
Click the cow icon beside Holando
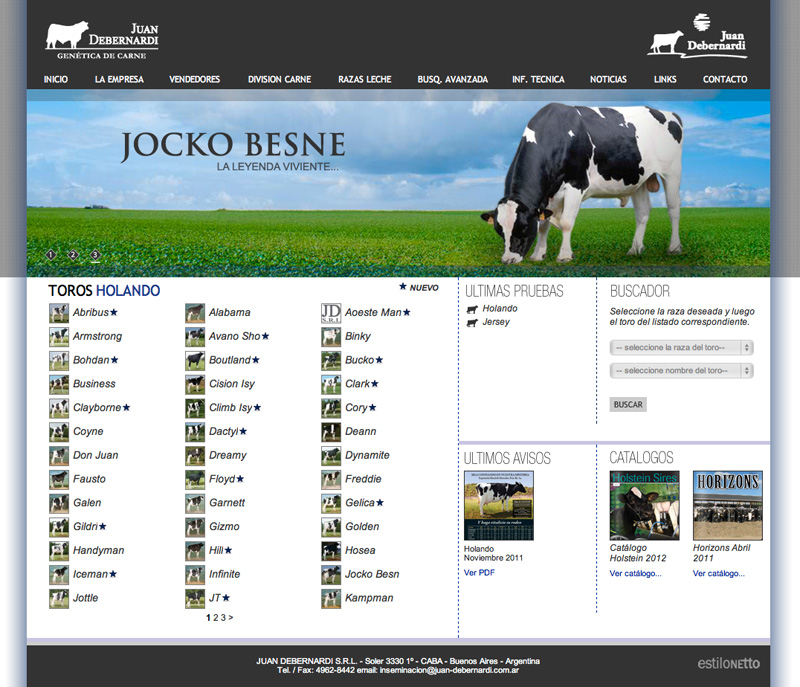[x=472, y=309]
